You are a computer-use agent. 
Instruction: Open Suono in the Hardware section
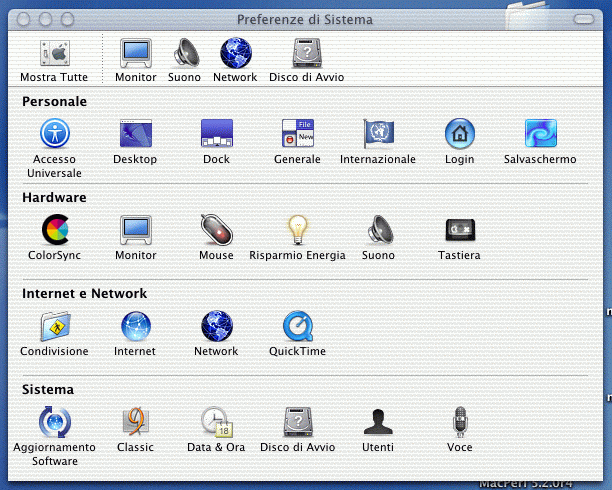point(381,229)
